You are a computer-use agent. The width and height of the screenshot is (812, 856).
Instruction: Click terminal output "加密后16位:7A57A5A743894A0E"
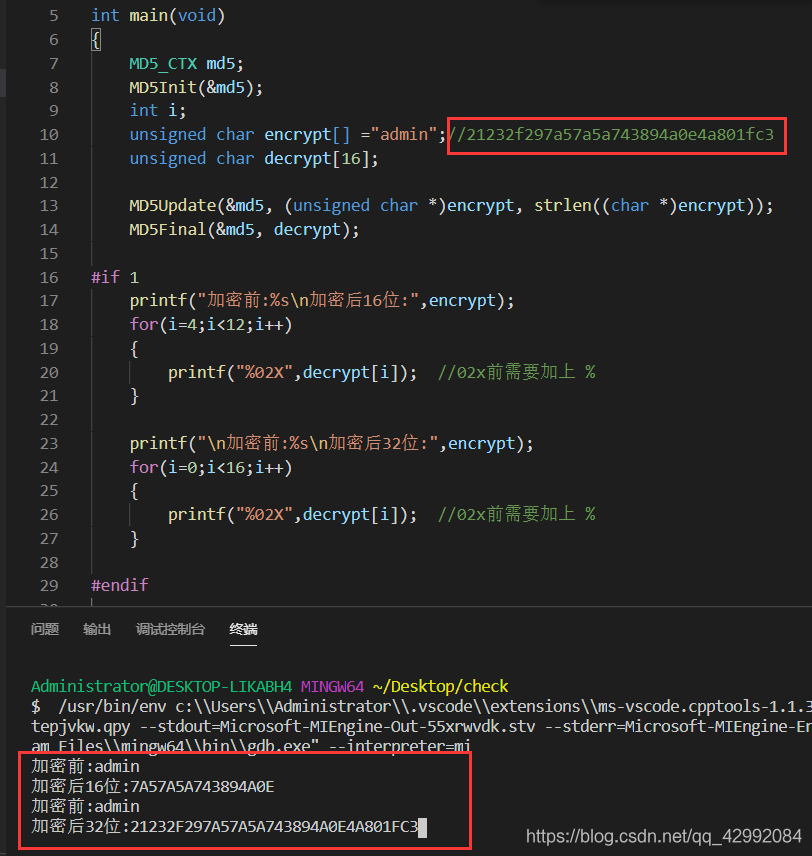point(153,786)
